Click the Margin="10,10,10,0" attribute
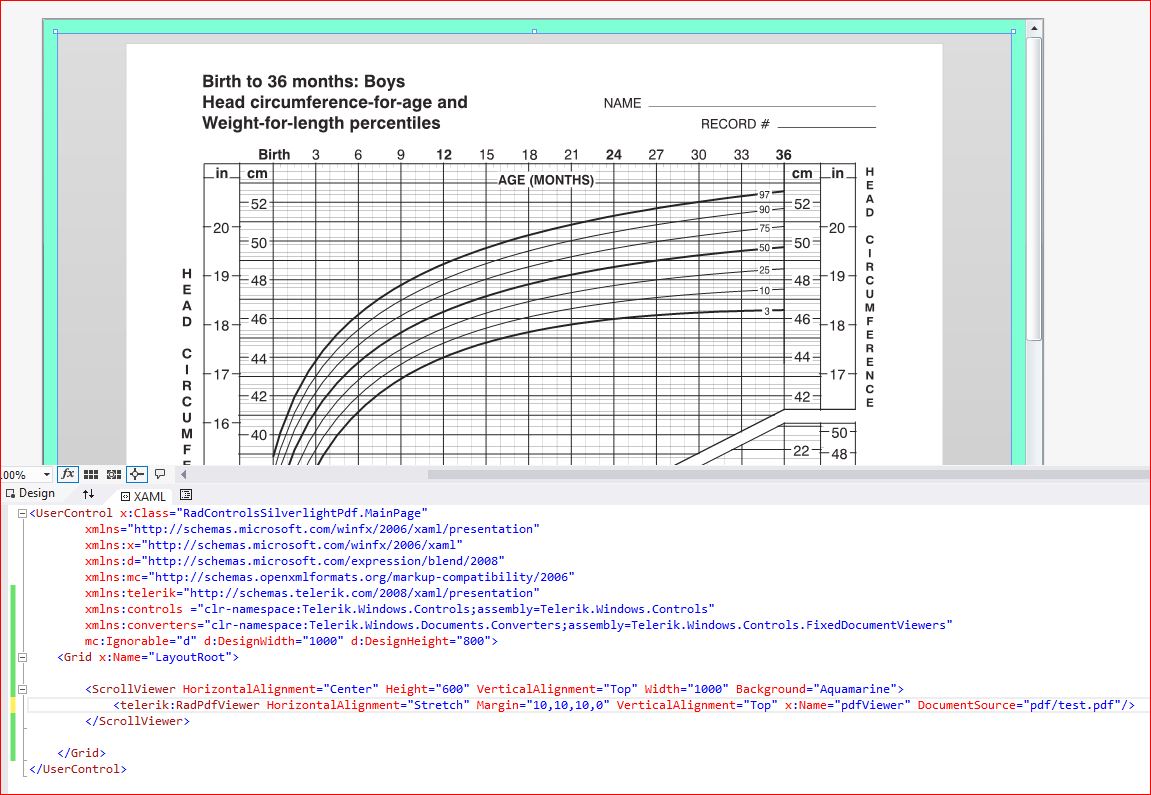The height and width of the screenshot is (795, 1151). pos(542,705)
